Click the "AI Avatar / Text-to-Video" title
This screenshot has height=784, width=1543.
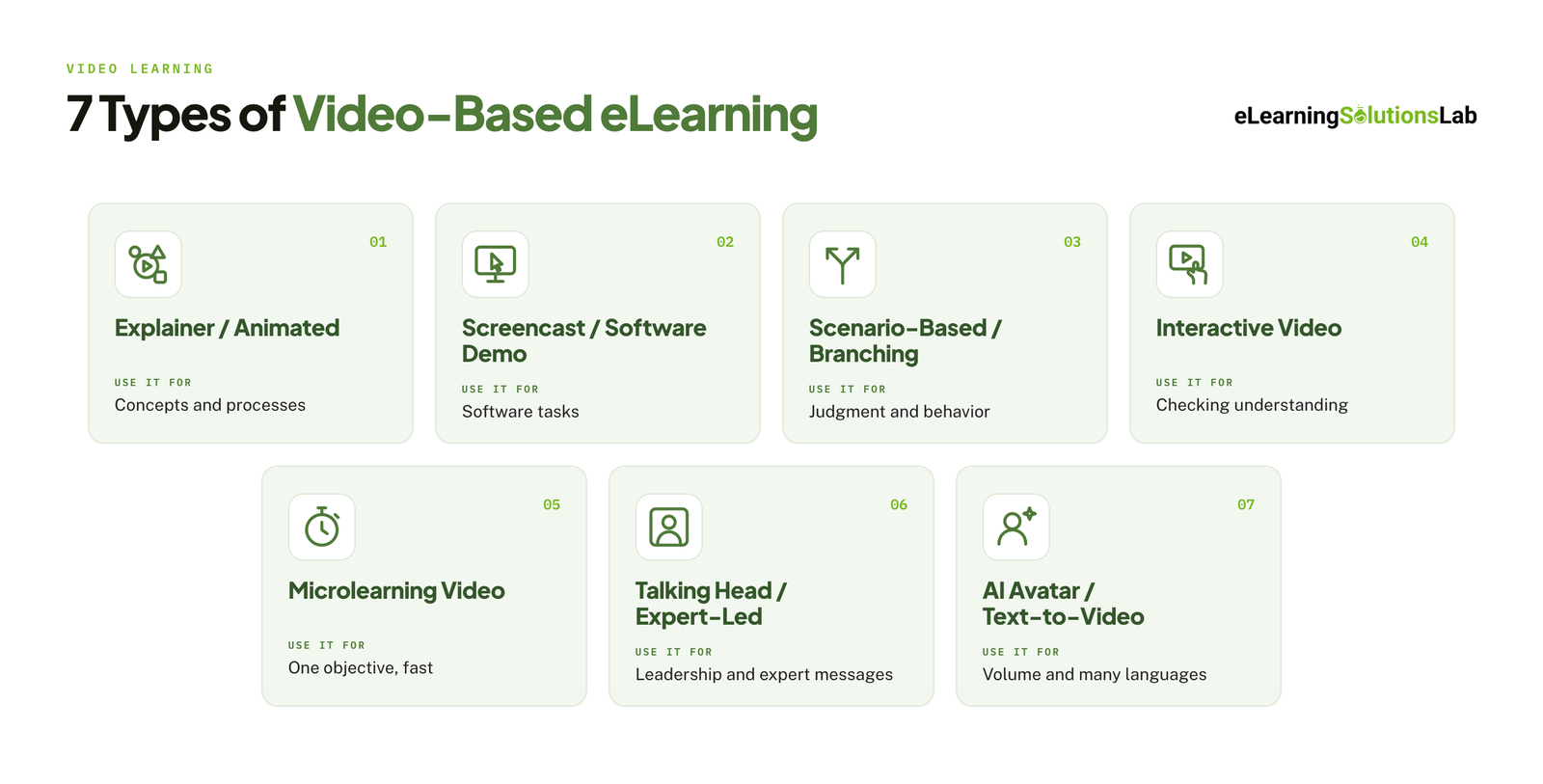(1064, 604)
